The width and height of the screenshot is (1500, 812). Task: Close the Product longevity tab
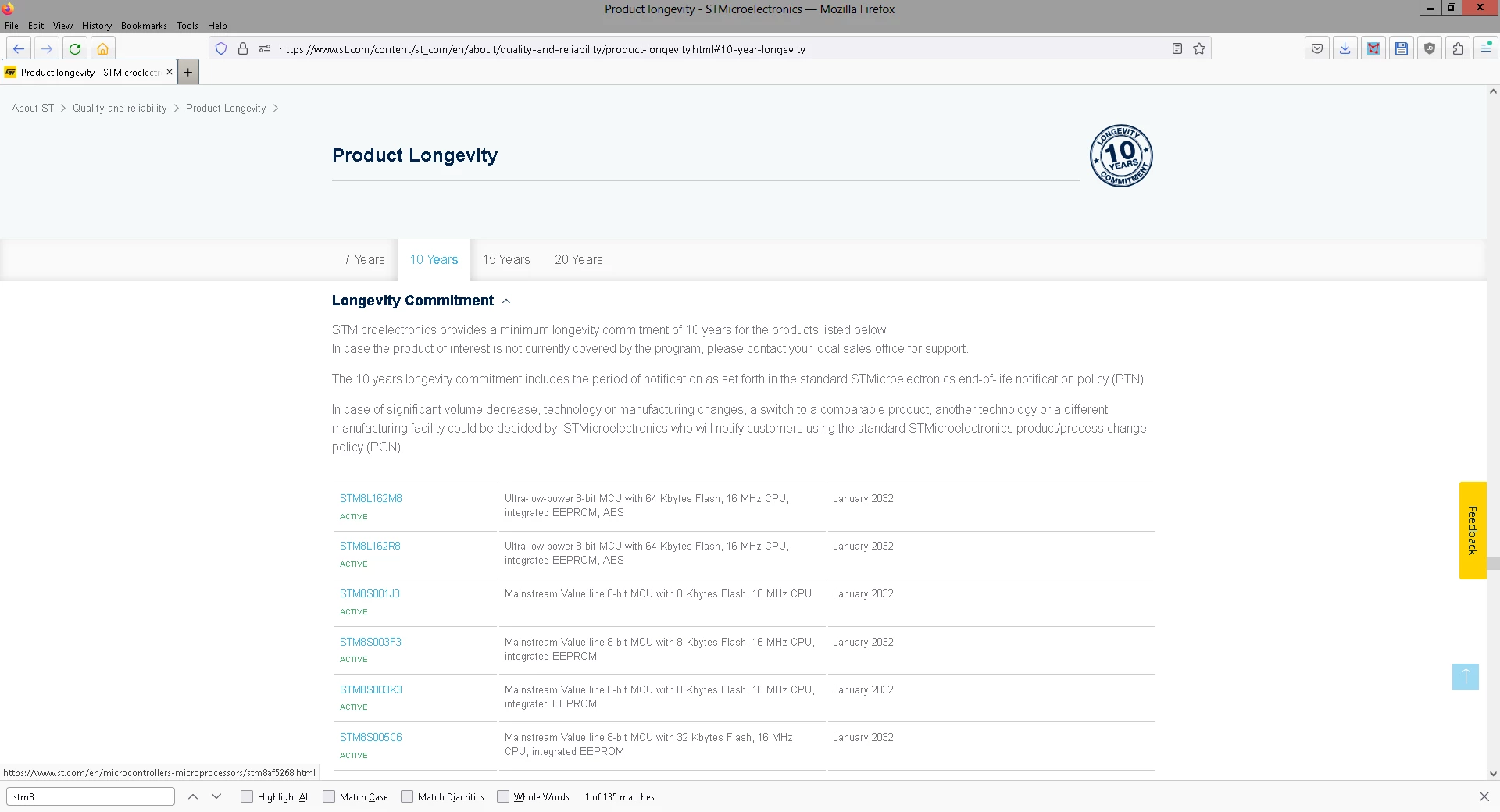170,72
